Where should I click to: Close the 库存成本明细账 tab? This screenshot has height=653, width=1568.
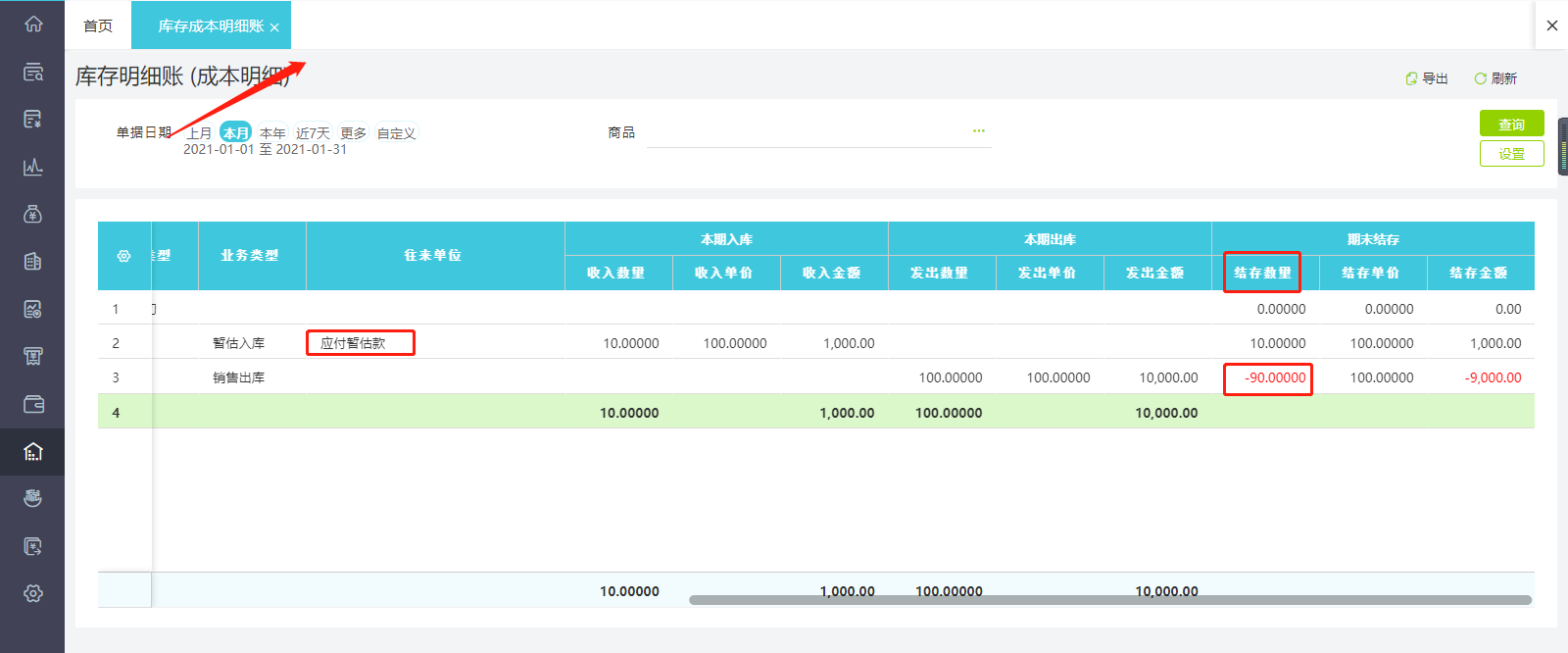coord(274,27)
